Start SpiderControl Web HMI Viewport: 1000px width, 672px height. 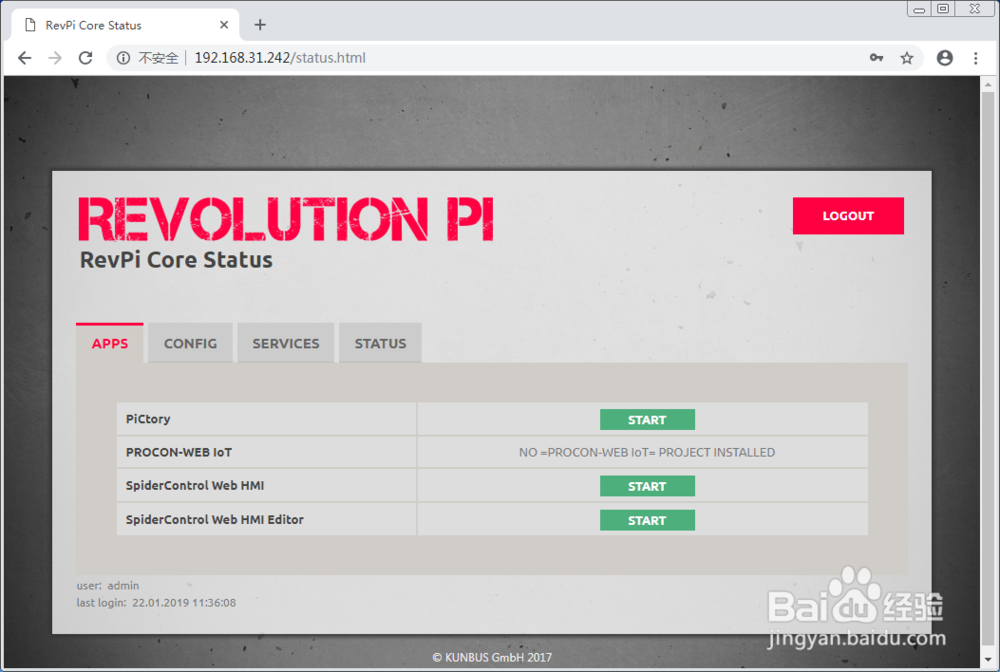point(647,486)
